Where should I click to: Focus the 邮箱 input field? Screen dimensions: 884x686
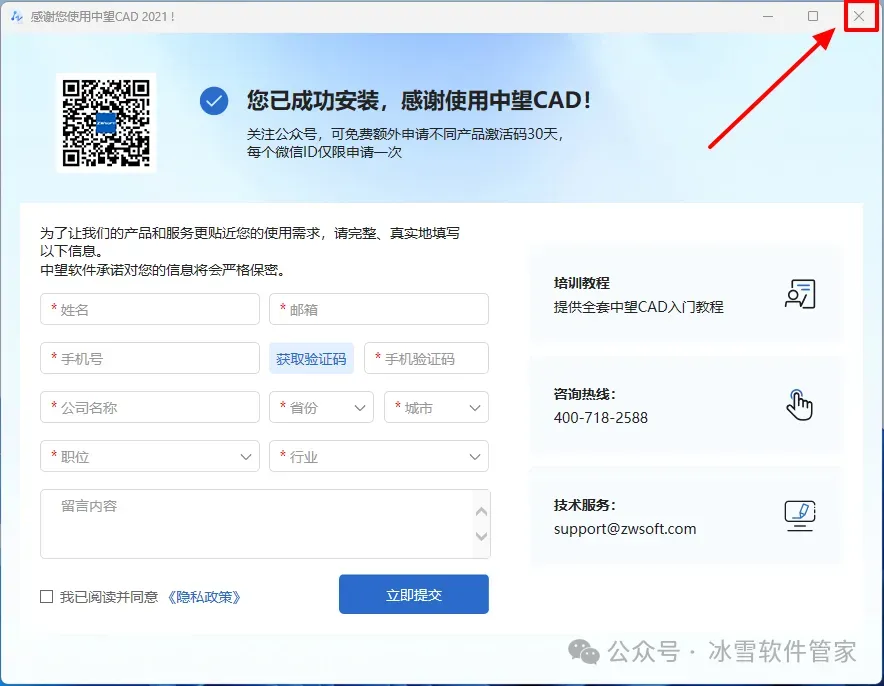point(379,309)
